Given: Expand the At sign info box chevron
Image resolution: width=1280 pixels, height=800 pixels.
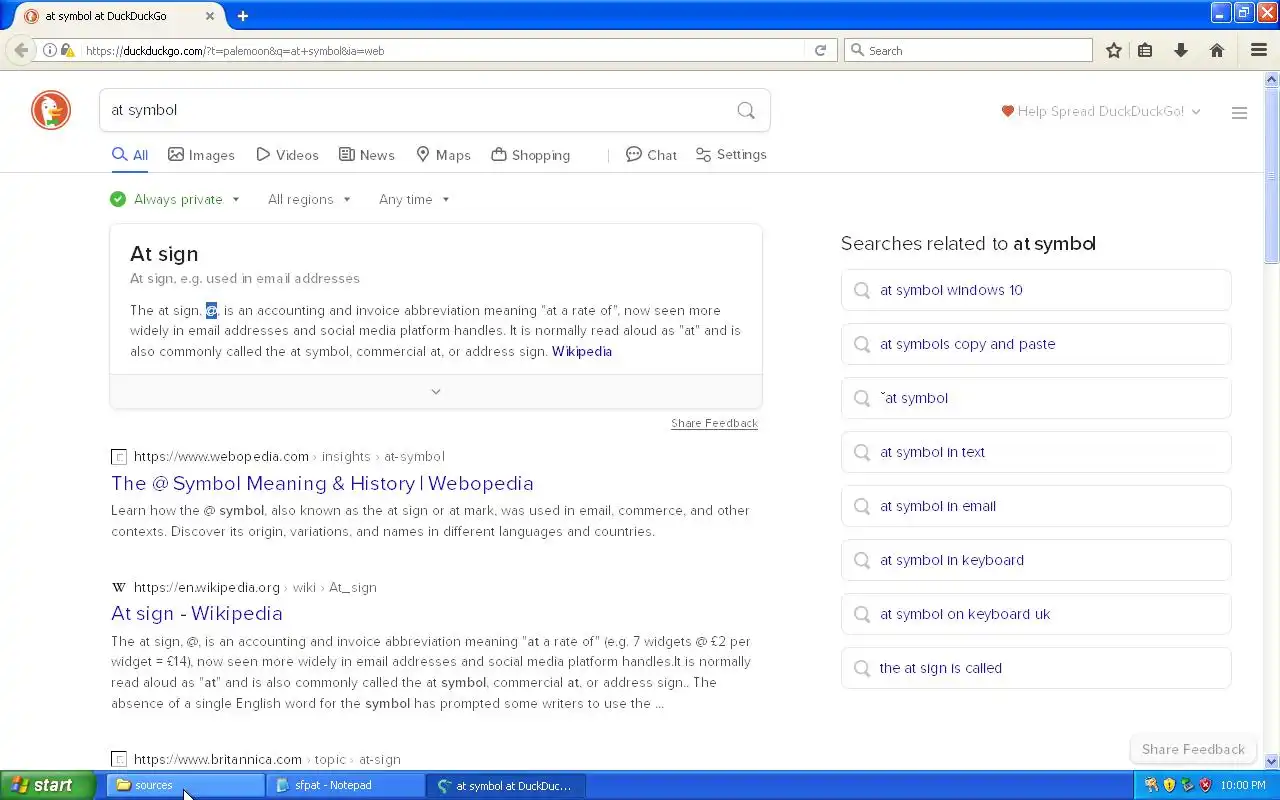Looking at the screenshot, I should [x=436, y=392].
